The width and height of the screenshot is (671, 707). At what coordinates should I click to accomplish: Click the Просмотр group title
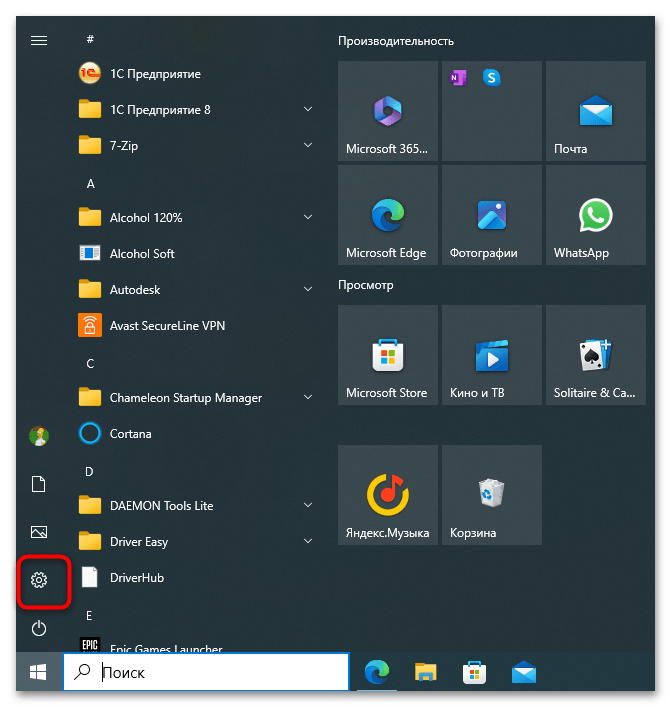[366, 285]
